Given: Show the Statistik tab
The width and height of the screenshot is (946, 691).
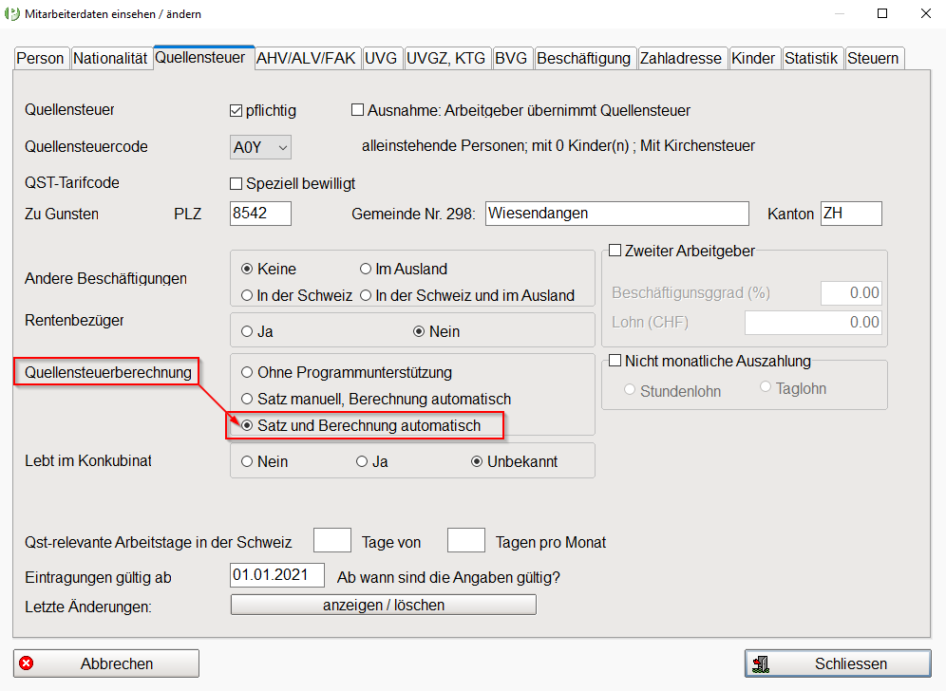Looking at the screenshot, I should coord(812,59).
